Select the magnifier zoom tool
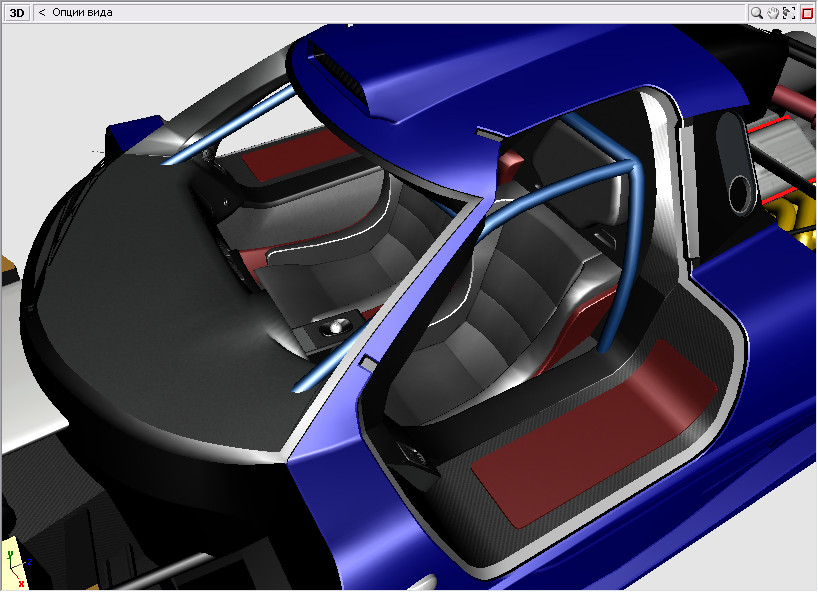This screenshot has width=818, height=592. tap(757, 13)
